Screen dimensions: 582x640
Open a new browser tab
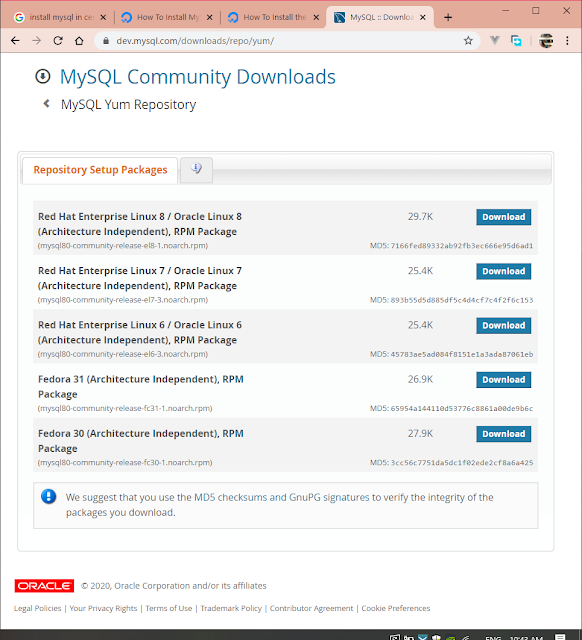coord(448,17)
